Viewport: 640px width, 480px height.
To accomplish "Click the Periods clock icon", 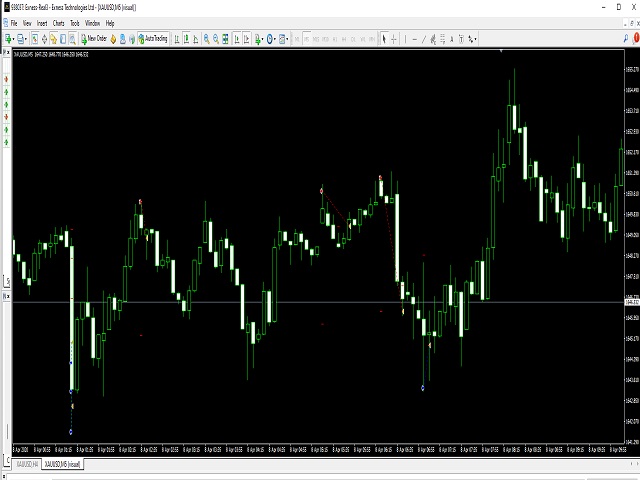I will coord(269,39).
